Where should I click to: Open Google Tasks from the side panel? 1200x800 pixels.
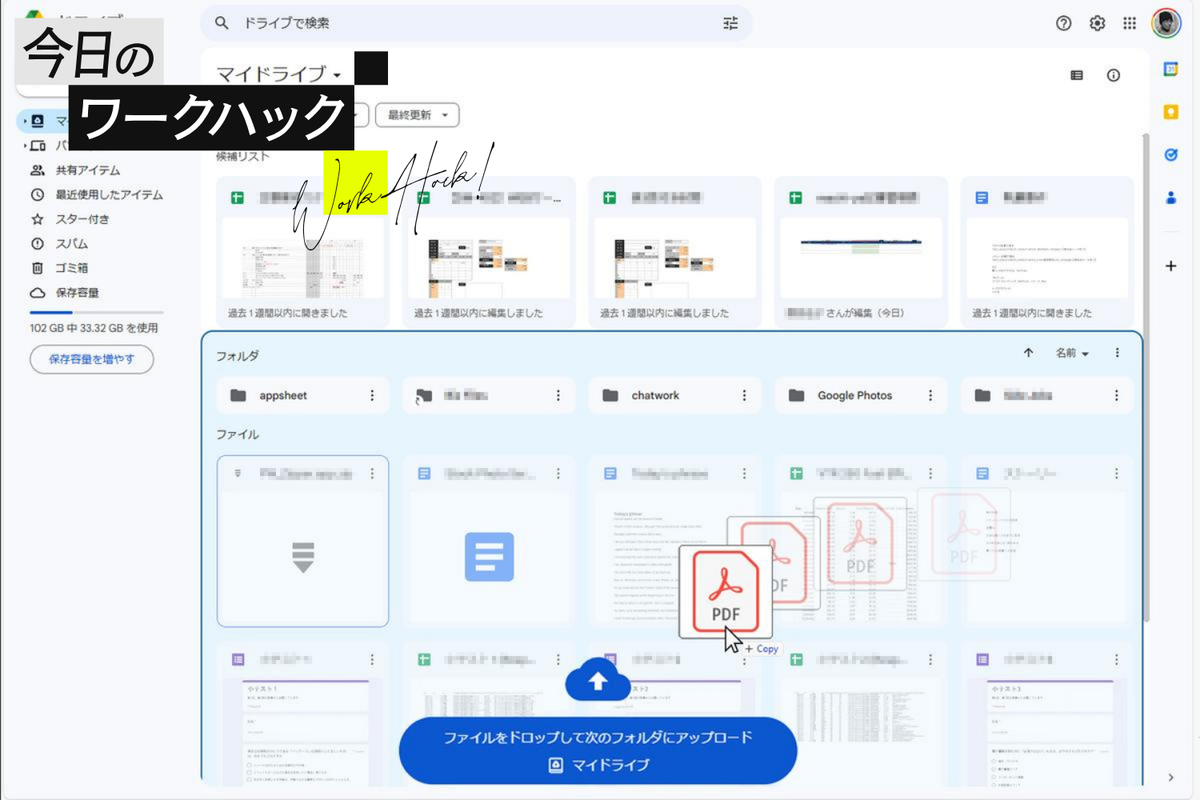click(x=1171, y=152)
